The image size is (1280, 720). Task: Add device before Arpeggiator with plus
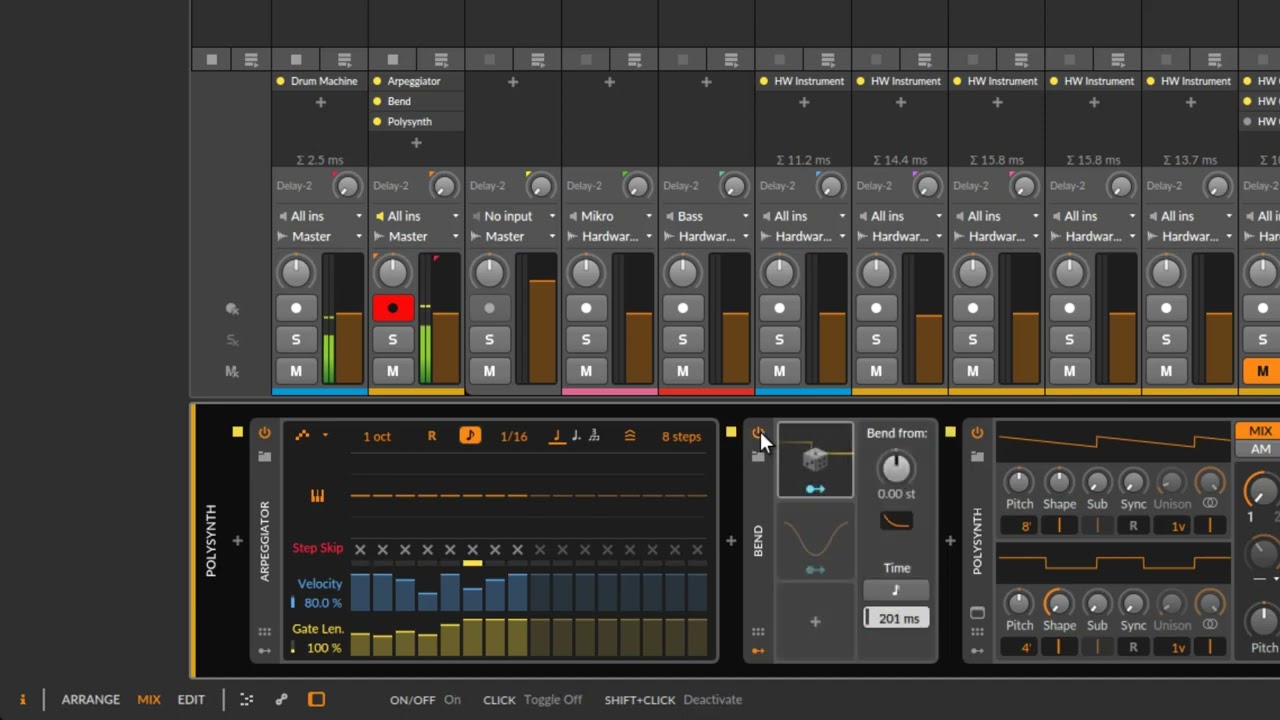(x=237, y=541)
